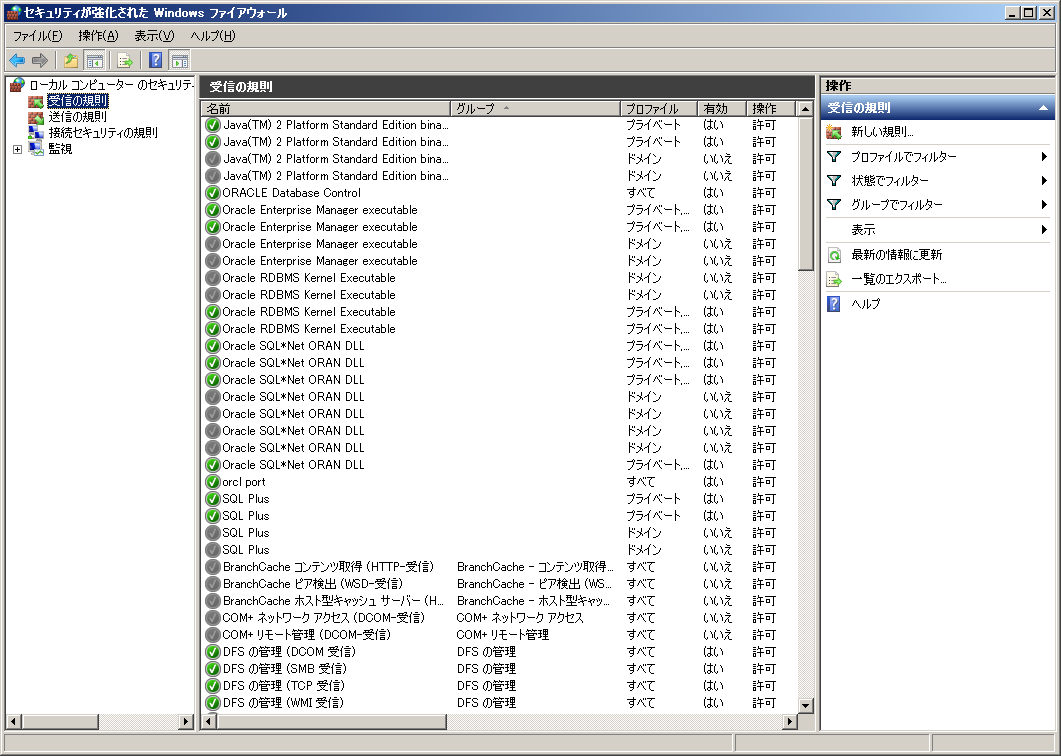Click the tree pane horizontal scrollbar thumb
Image resolution: width=1061 pixels, height=756 pixels.
tap(60, 721)
